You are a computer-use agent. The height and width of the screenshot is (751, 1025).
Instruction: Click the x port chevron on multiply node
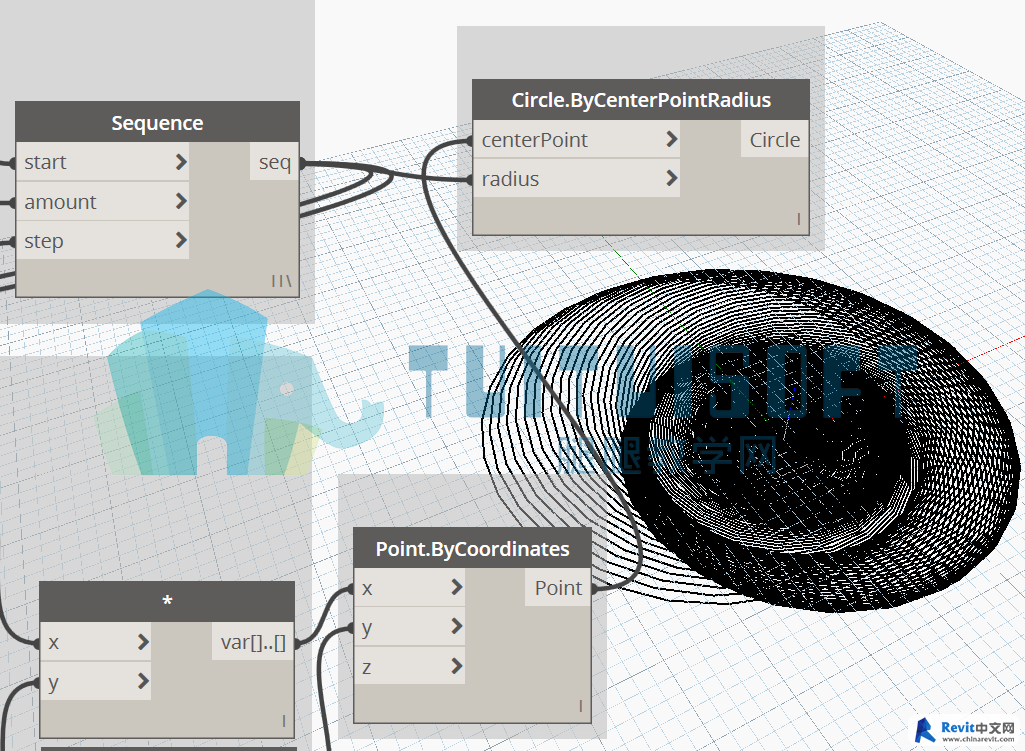click(x=143, y=642)
